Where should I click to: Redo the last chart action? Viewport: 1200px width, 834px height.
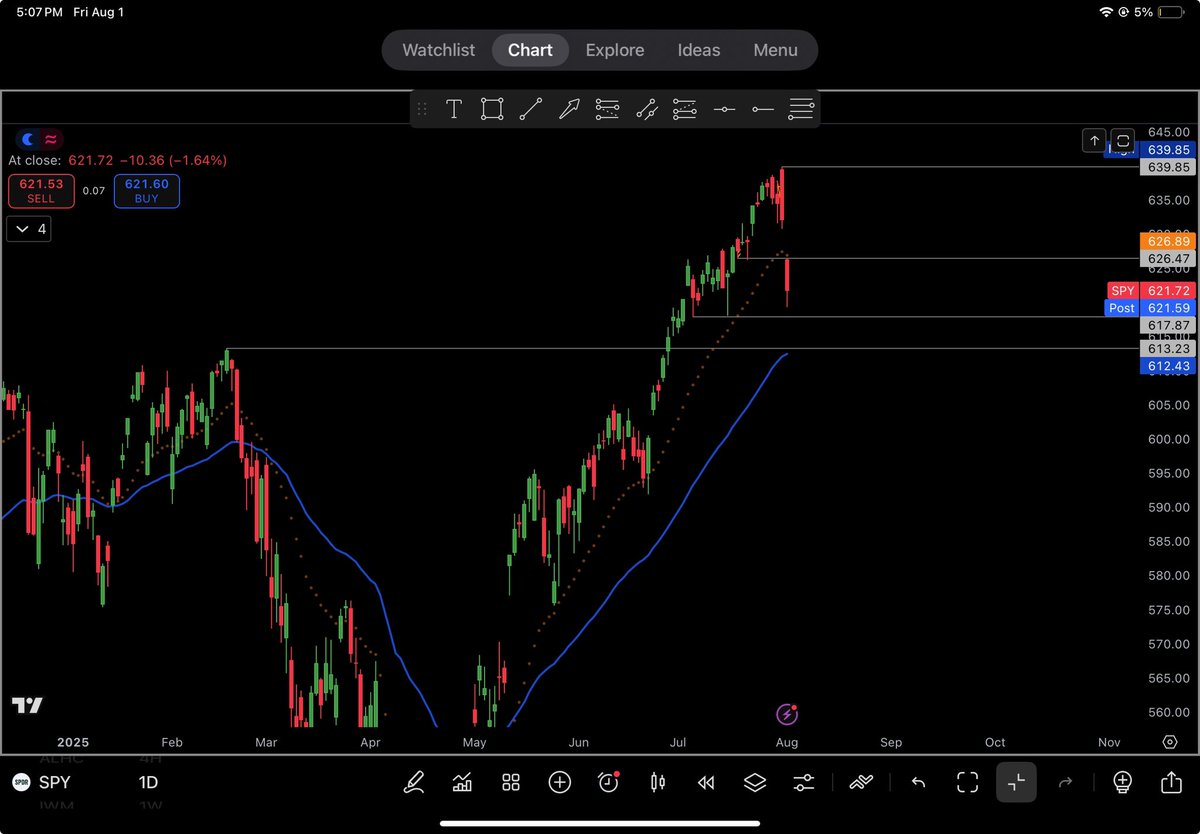tap(1065, 783)
